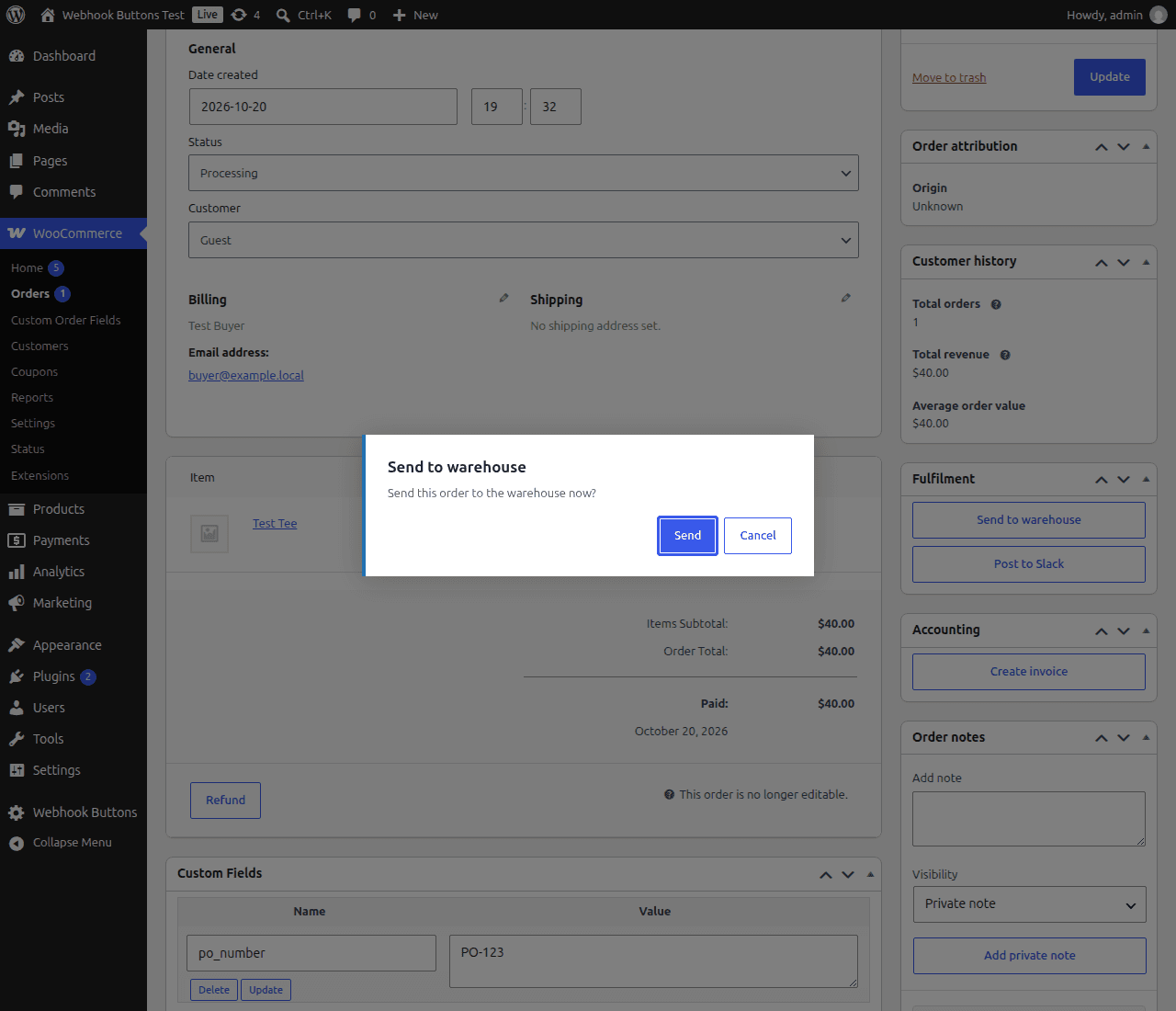Click the Add note text area
This screenshot has height=1011, width=1176.
coord(1029,819)
